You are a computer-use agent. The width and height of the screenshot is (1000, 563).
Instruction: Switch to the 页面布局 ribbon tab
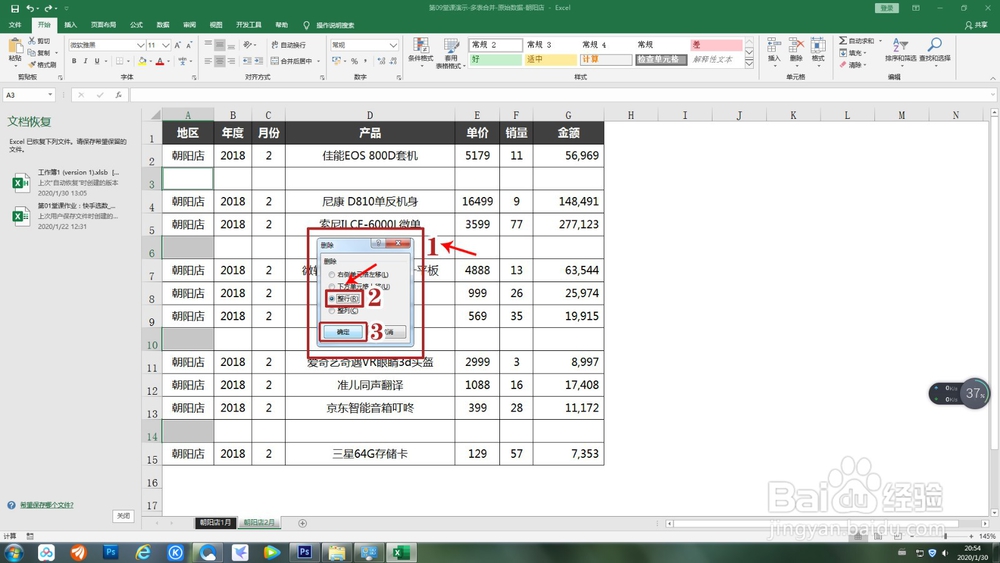103,25
